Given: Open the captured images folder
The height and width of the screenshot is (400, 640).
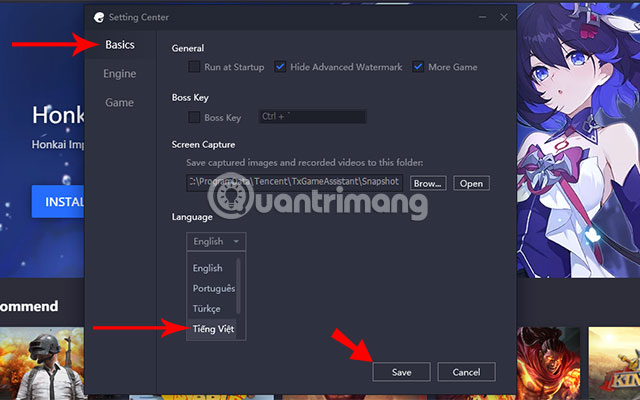Looking at the screenshot, I should click(x=471, y=183).
